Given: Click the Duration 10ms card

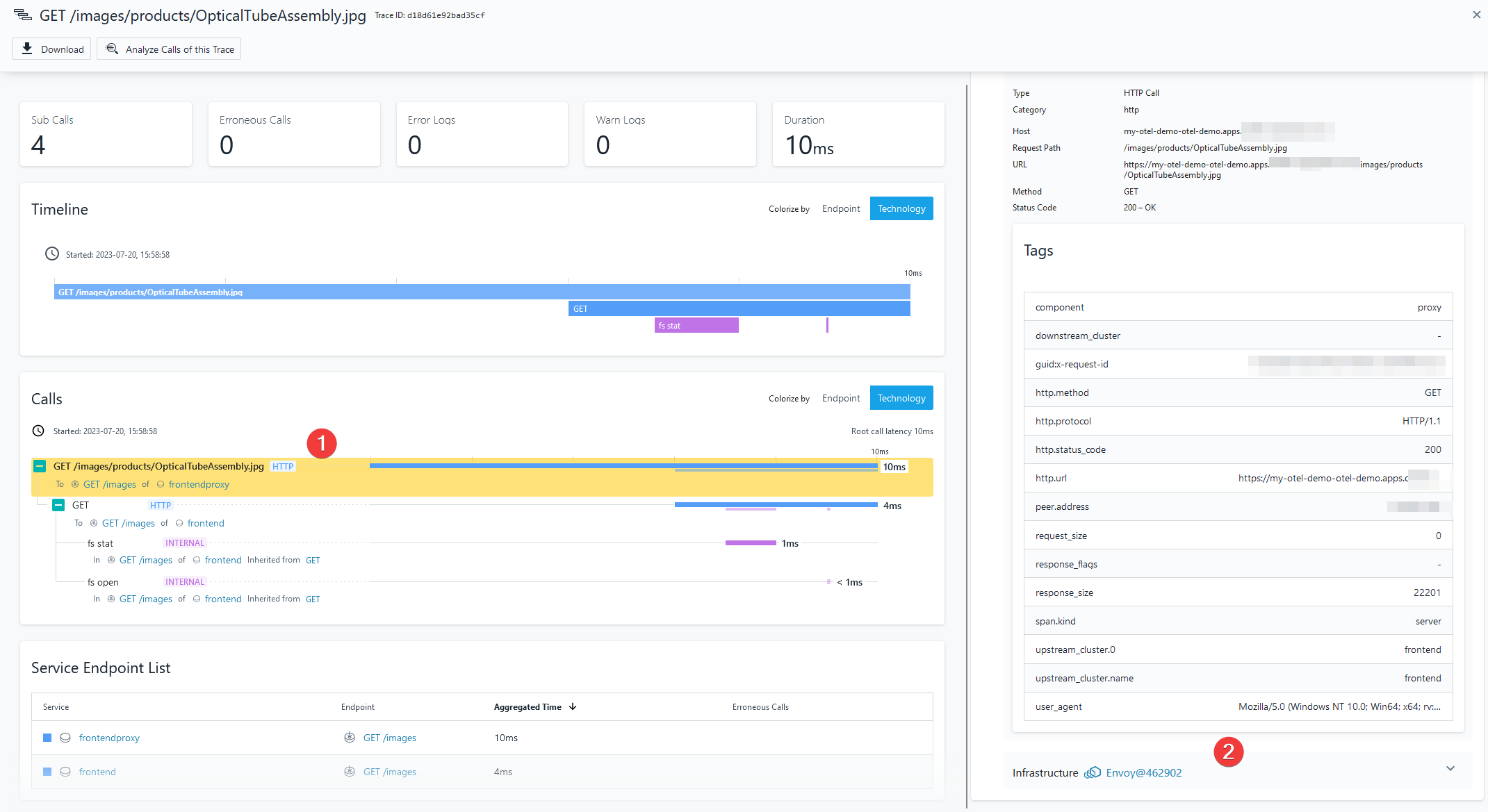Looking at the screenshot, I should (858, 134).
